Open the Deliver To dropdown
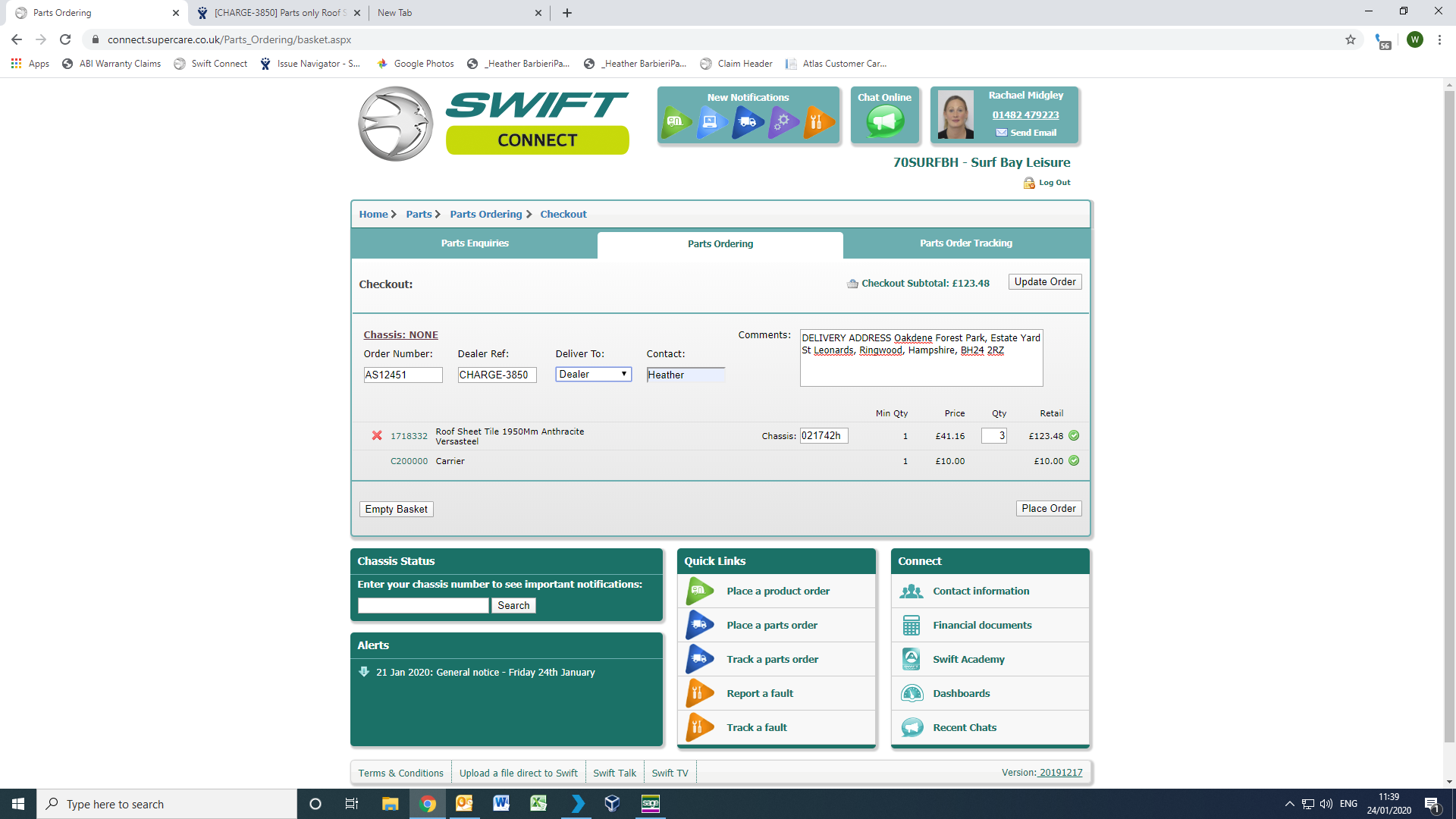This screenshot has height=819, width=1456. click(593, 375)
